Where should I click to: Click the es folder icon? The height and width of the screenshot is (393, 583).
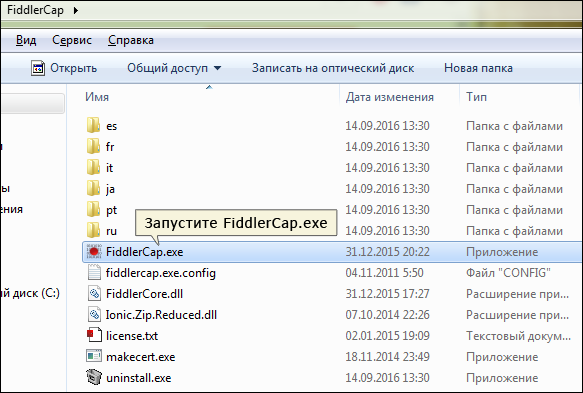click(94, 125)
